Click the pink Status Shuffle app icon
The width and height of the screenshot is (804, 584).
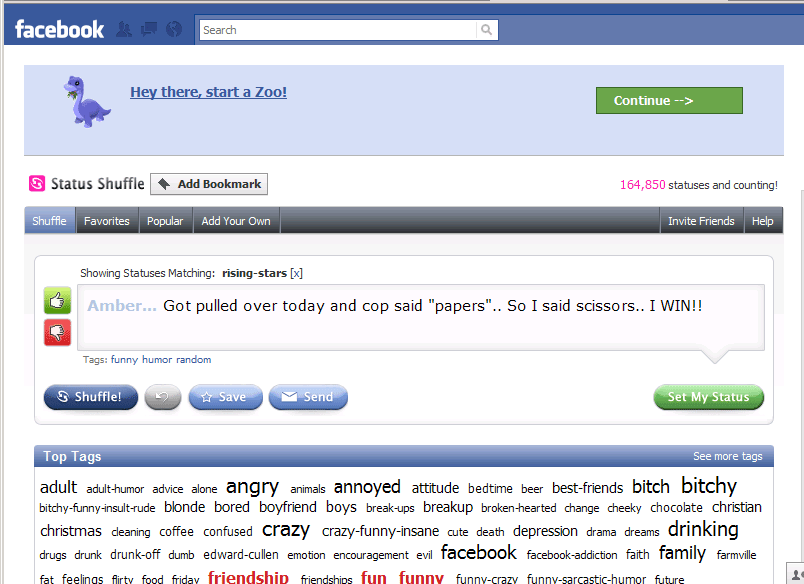37,183
